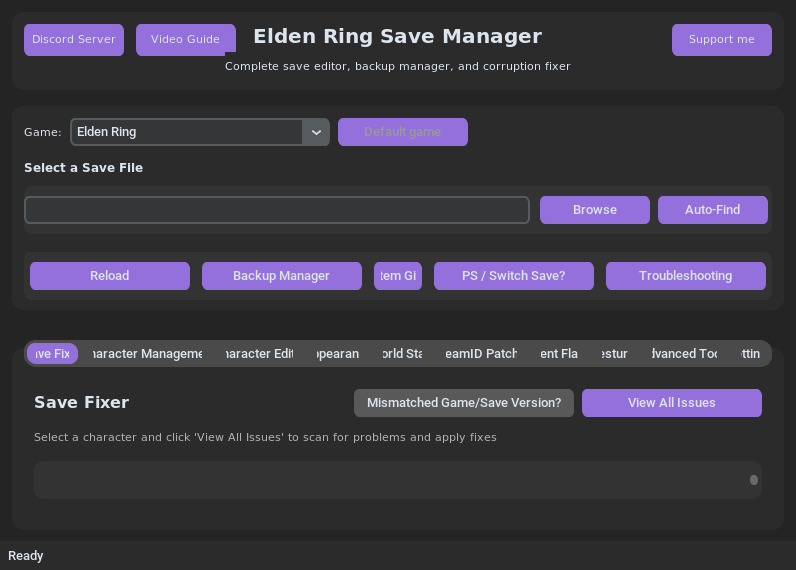The width and height of the screenshot is (796, 570).
Task: Click the Auto-Find button
Action: [x=712, y=210]
